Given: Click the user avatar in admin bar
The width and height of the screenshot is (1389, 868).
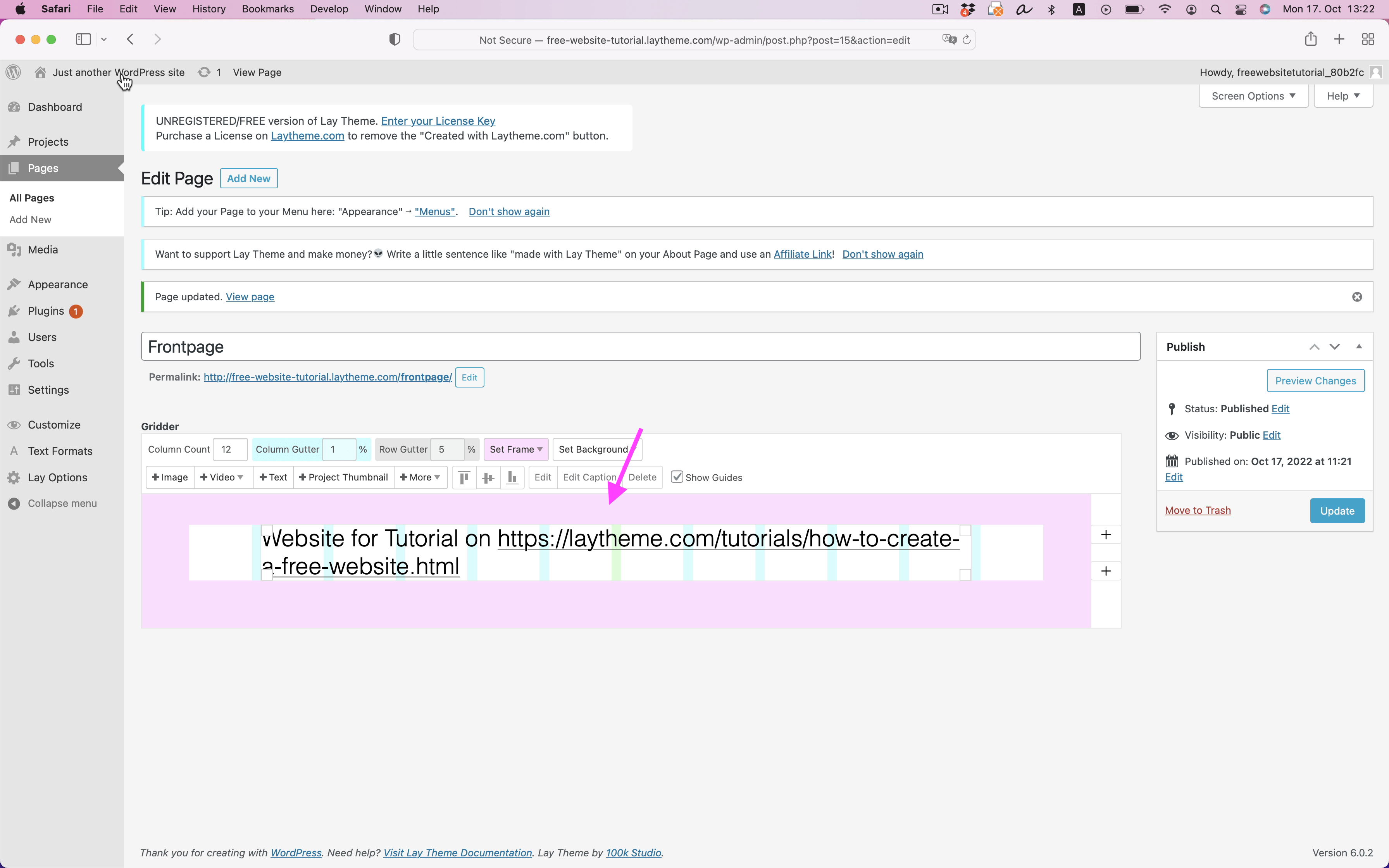Looking at the screenshot, I should [1376, 72].
